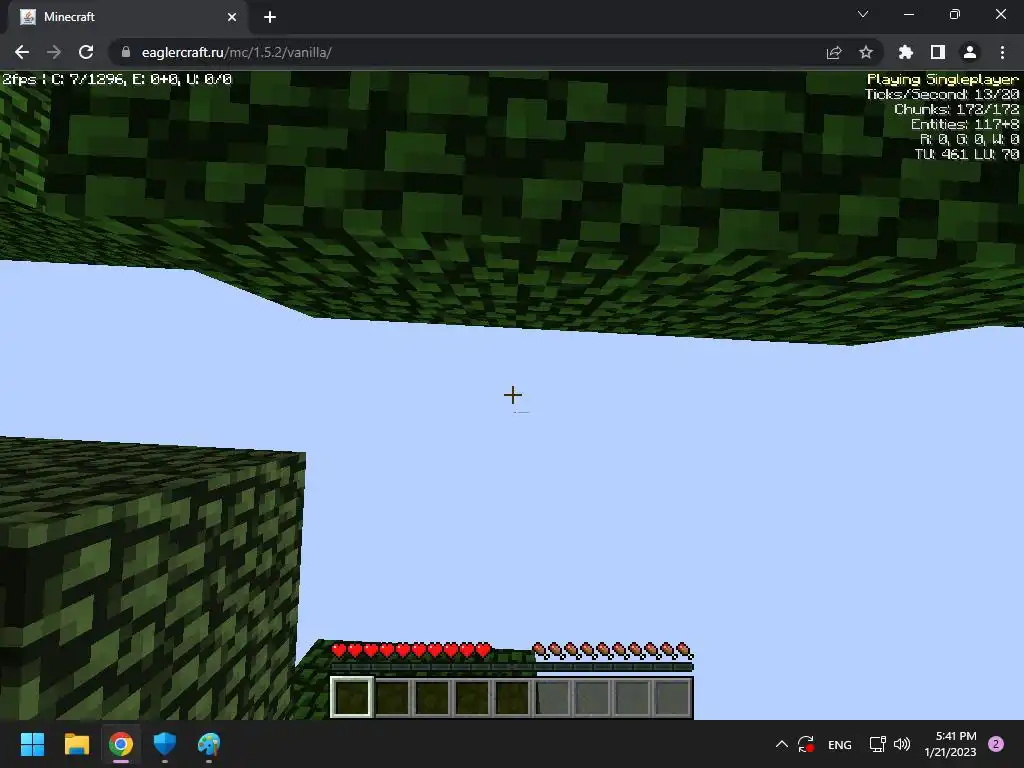Click the 'Ticks/Second: 13/20' text
Image resolution: width=1024 pixels, height=768 pixels.
pos(942,94)
